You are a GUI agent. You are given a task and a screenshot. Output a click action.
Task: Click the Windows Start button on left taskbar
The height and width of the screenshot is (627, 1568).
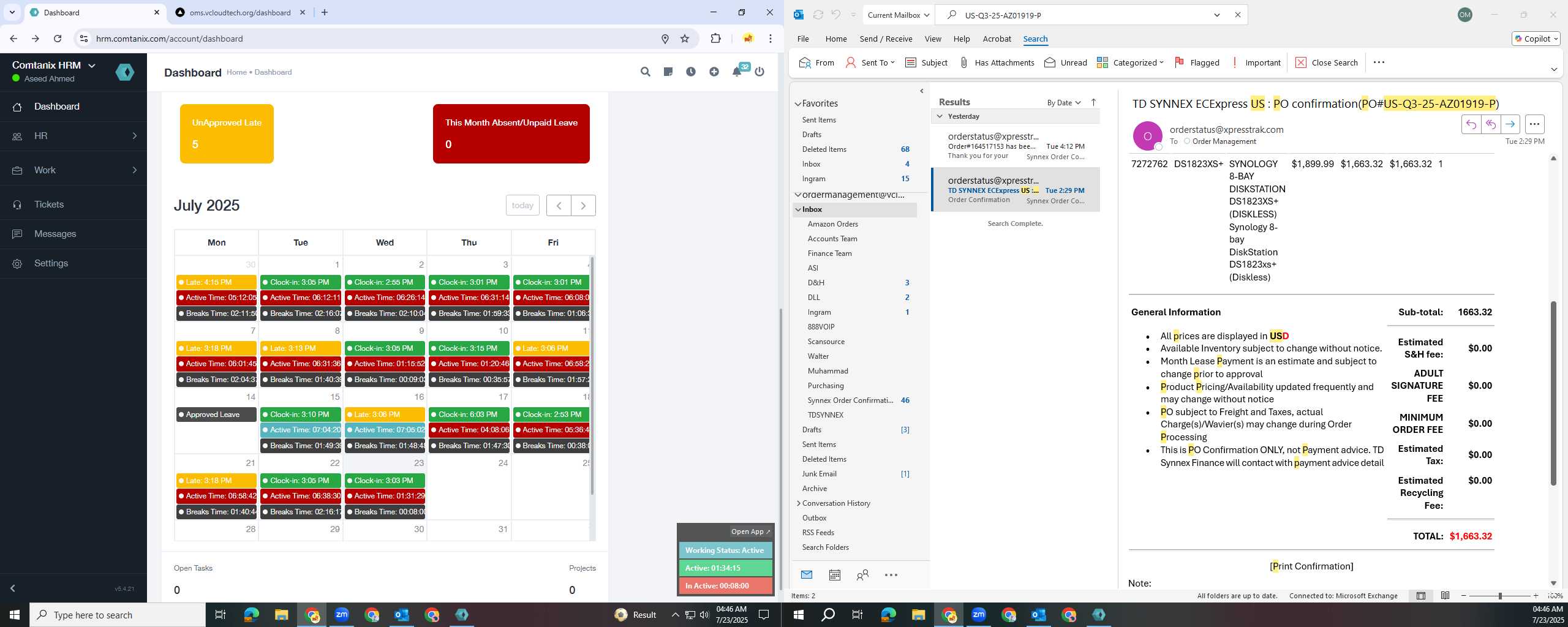[15, 615]
